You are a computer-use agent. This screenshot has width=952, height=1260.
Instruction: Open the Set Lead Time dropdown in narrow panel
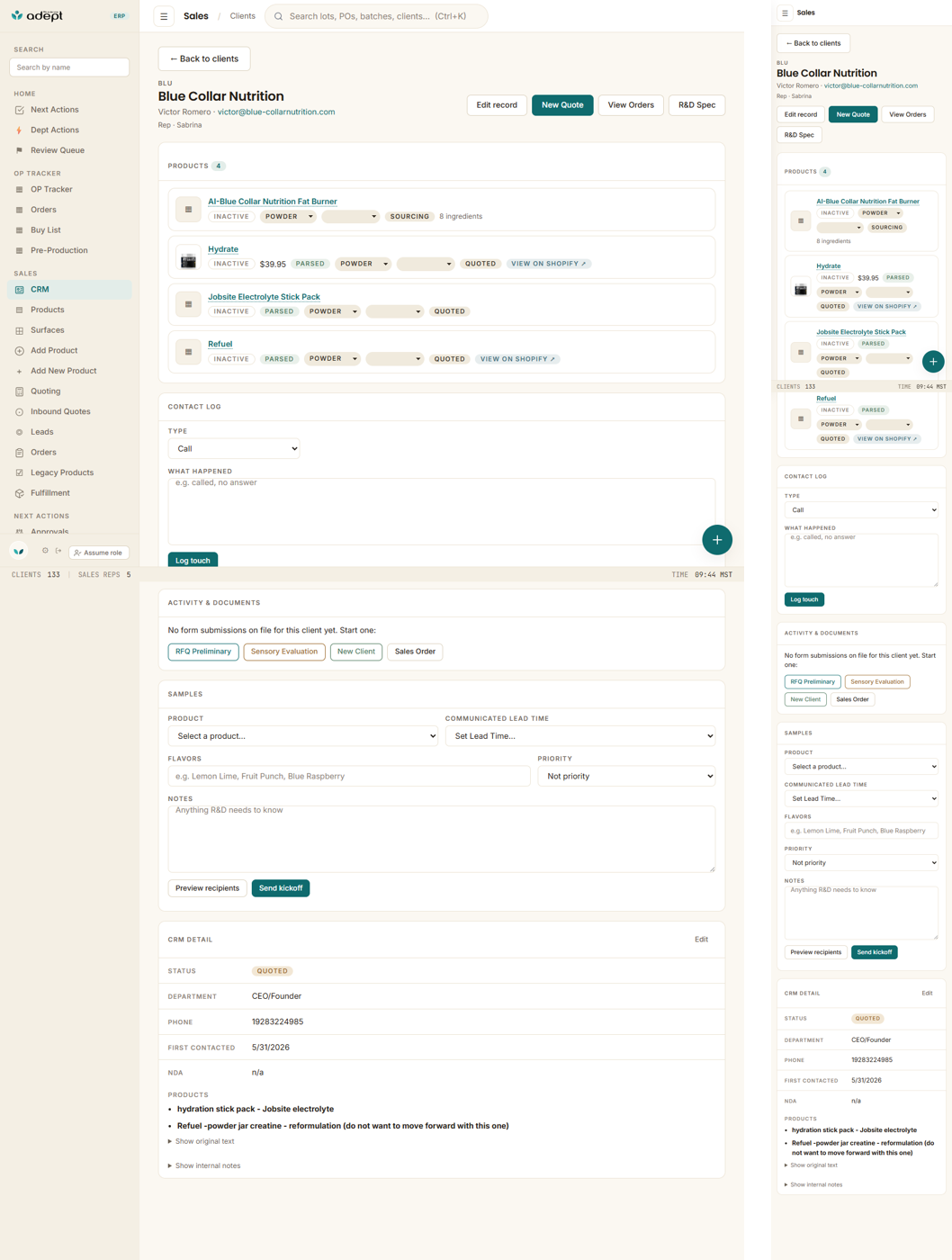point(861,798)
